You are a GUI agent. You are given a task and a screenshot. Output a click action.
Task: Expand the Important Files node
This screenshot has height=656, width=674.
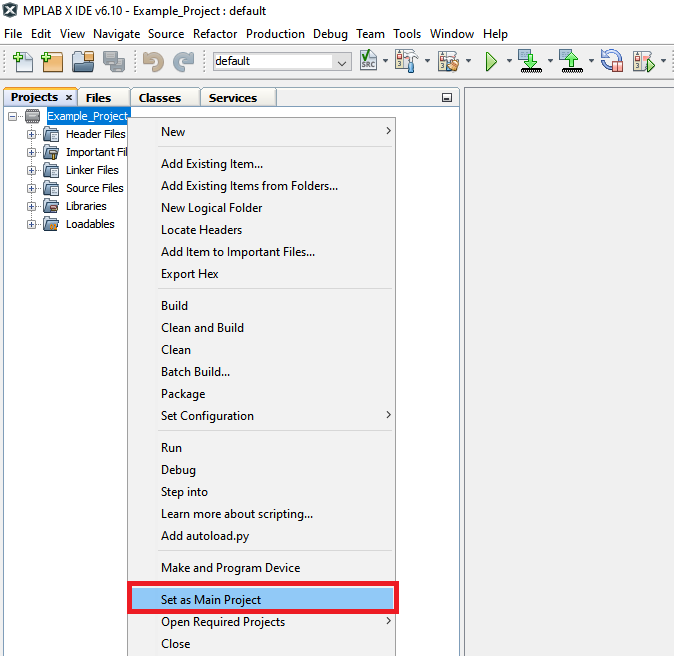click(31, 152)
